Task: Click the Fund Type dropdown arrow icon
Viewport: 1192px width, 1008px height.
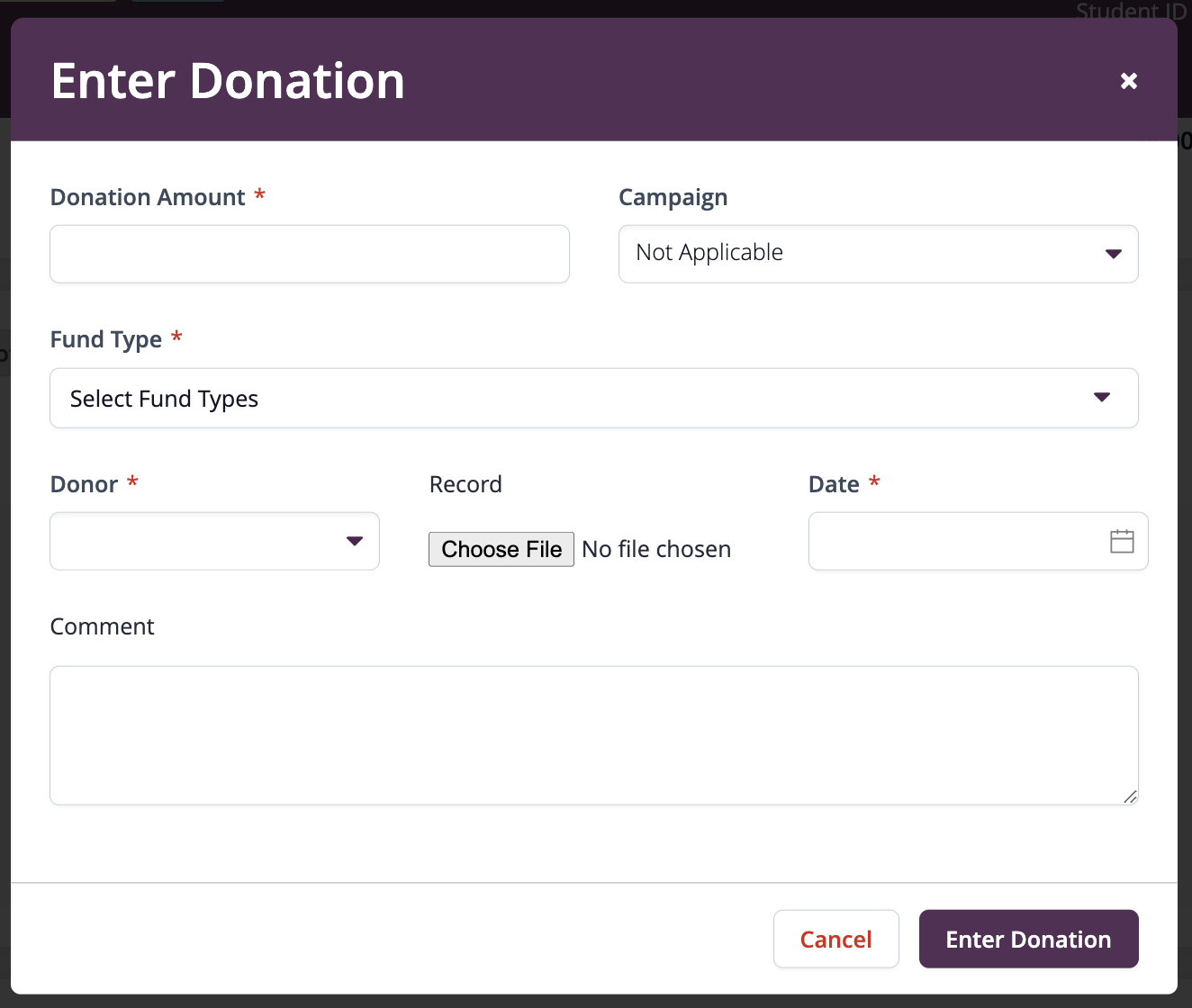Action: [1102, 398]
